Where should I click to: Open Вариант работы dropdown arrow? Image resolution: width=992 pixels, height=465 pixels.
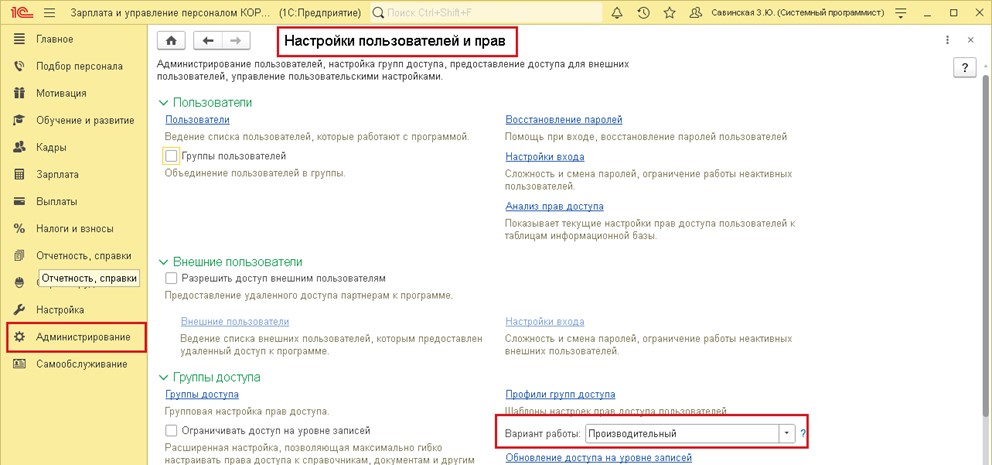tap(786, 434)
